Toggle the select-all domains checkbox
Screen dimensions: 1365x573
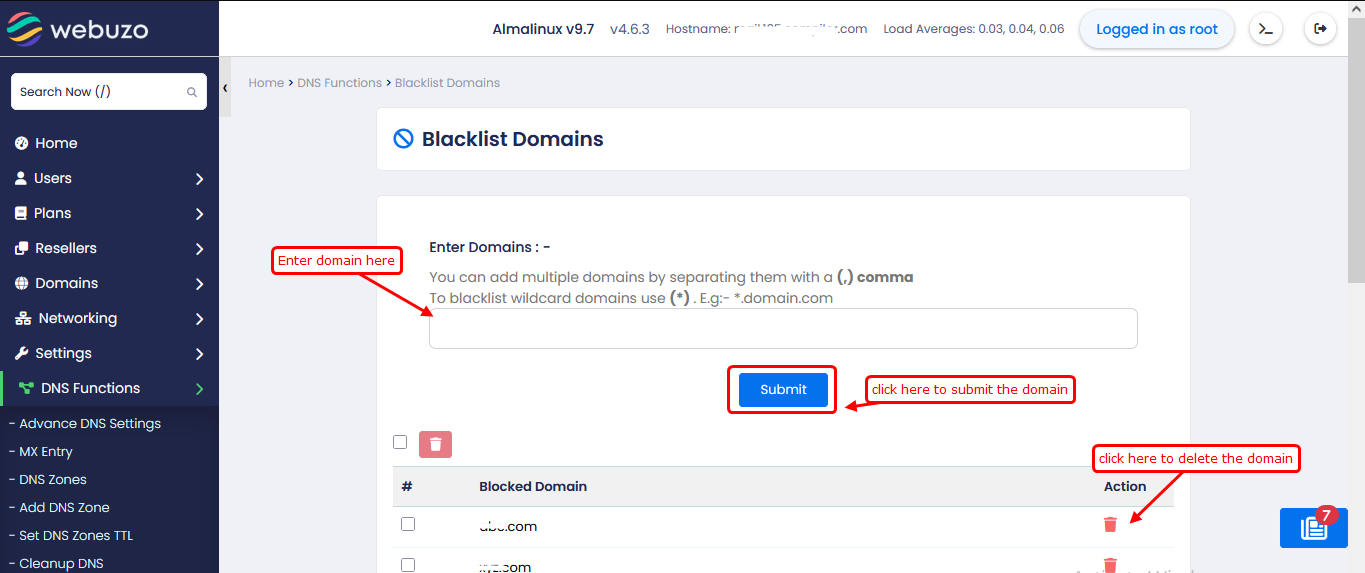(400, 442)
